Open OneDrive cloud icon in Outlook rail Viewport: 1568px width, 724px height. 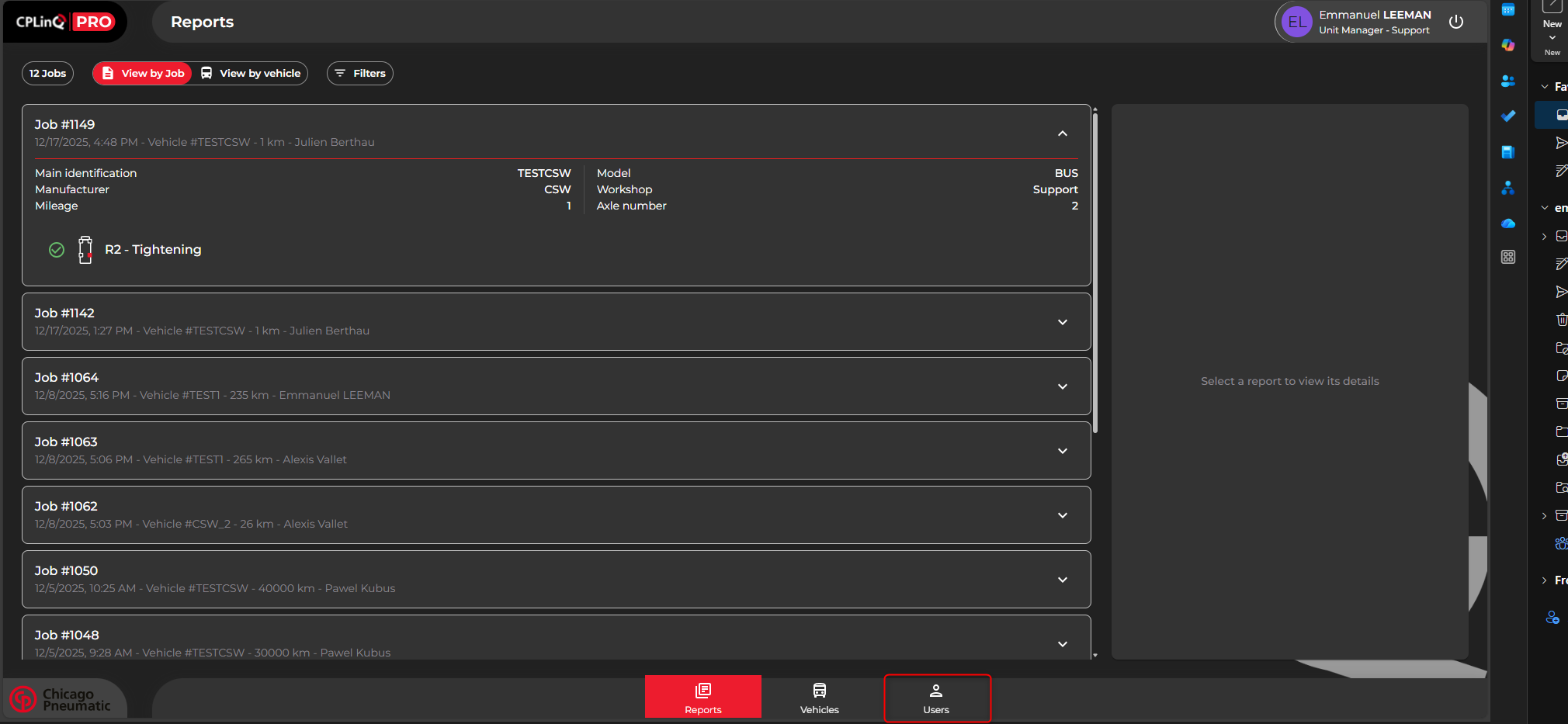coord(1508,223)
